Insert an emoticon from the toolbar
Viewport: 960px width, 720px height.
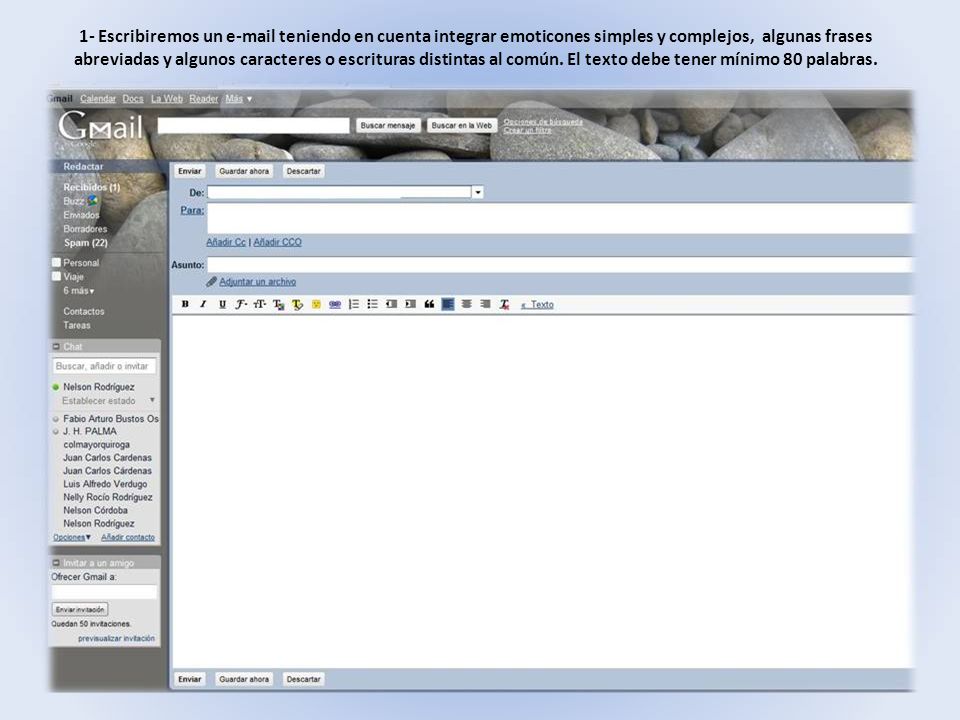coord(316,304)
